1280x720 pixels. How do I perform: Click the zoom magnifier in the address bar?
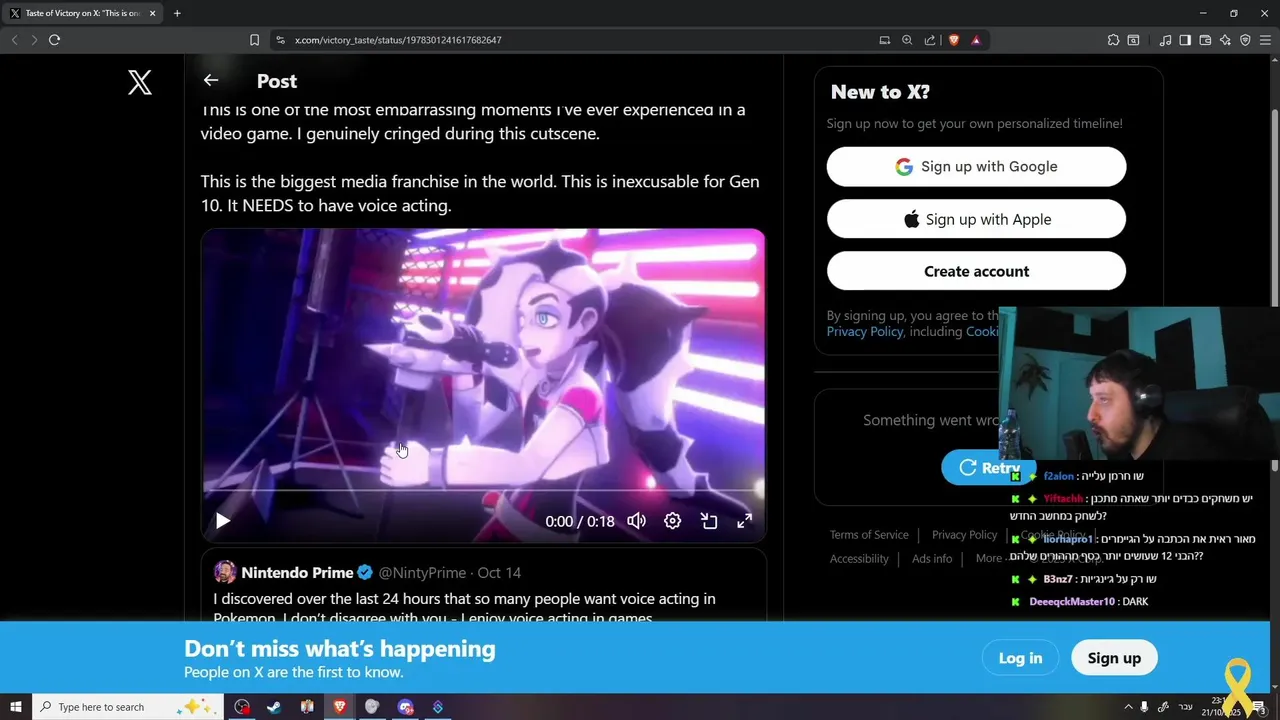click(907, 40)
